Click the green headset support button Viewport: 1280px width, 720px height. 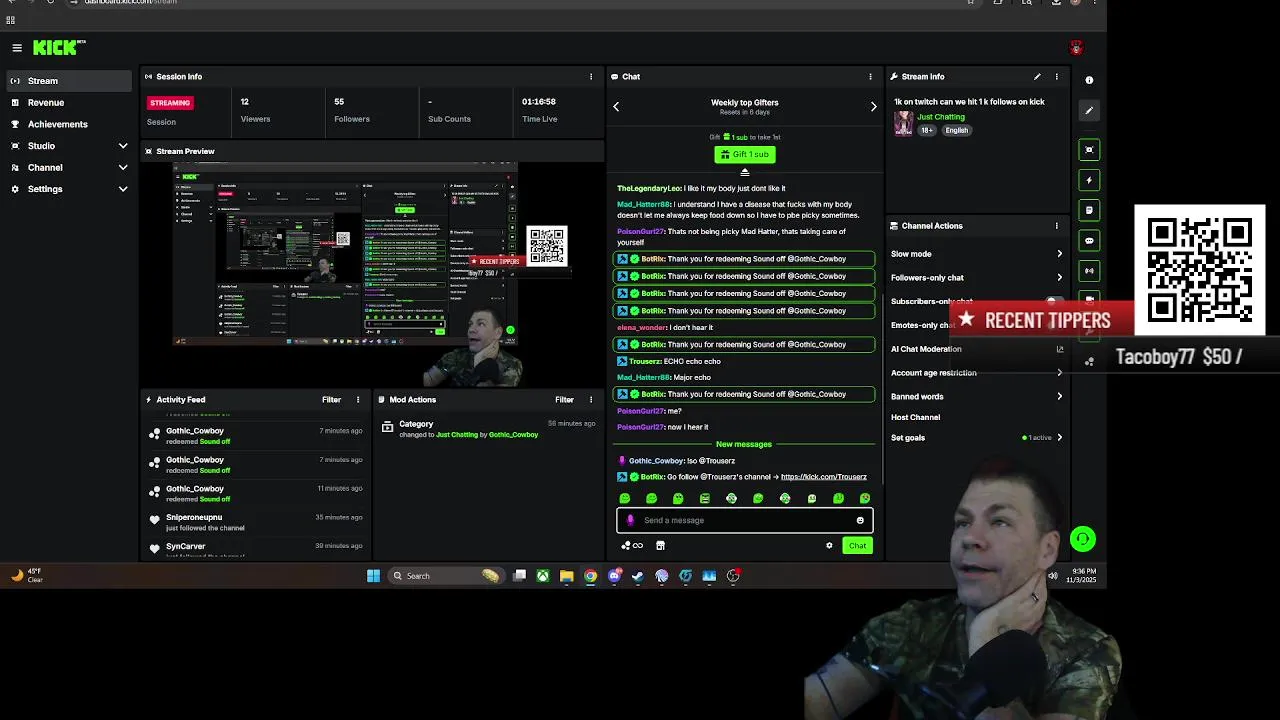click(1082, 539)
